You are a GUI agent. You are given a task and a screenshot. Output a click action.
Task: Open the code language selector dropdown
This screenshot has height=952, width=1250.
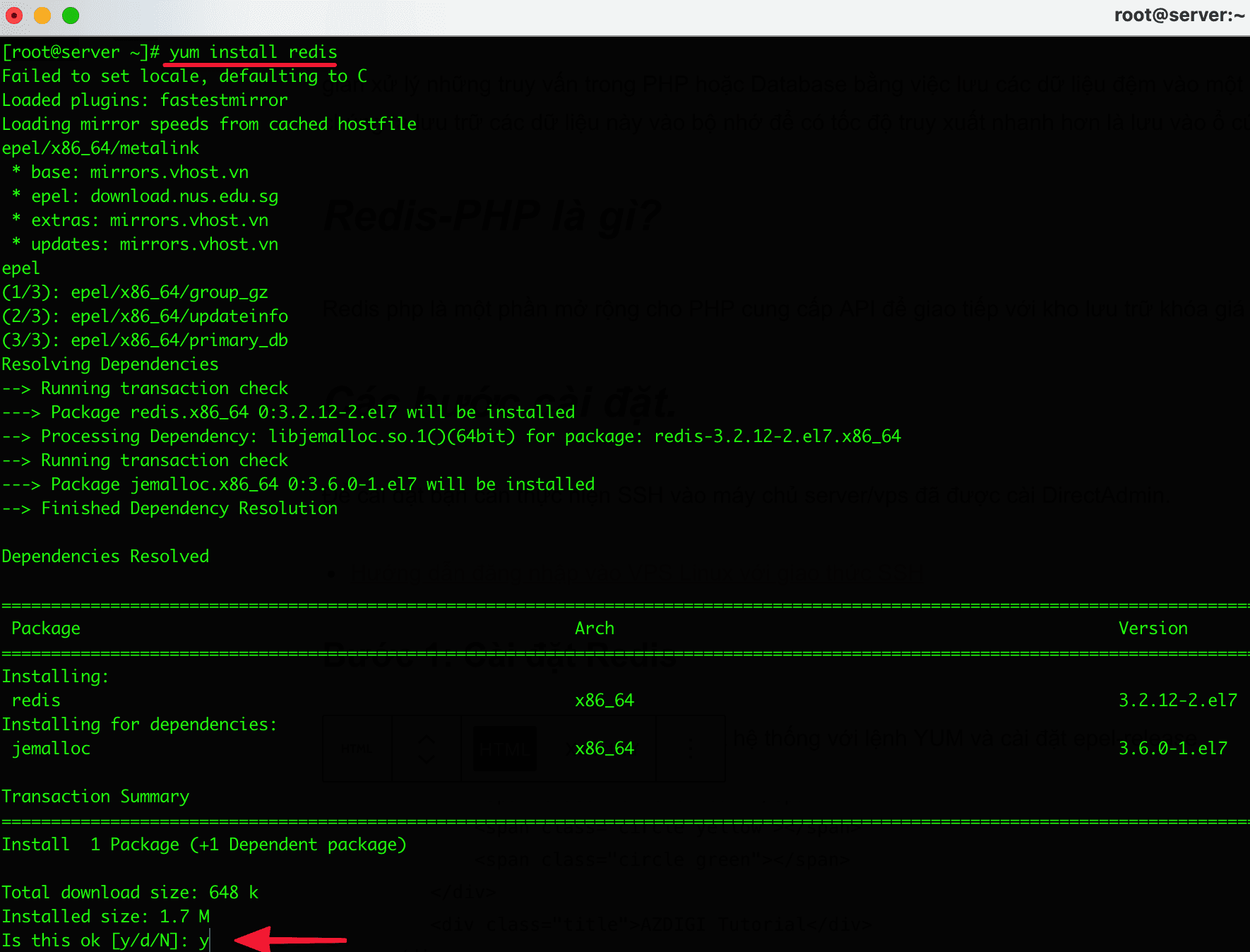[x=426, y=749]
